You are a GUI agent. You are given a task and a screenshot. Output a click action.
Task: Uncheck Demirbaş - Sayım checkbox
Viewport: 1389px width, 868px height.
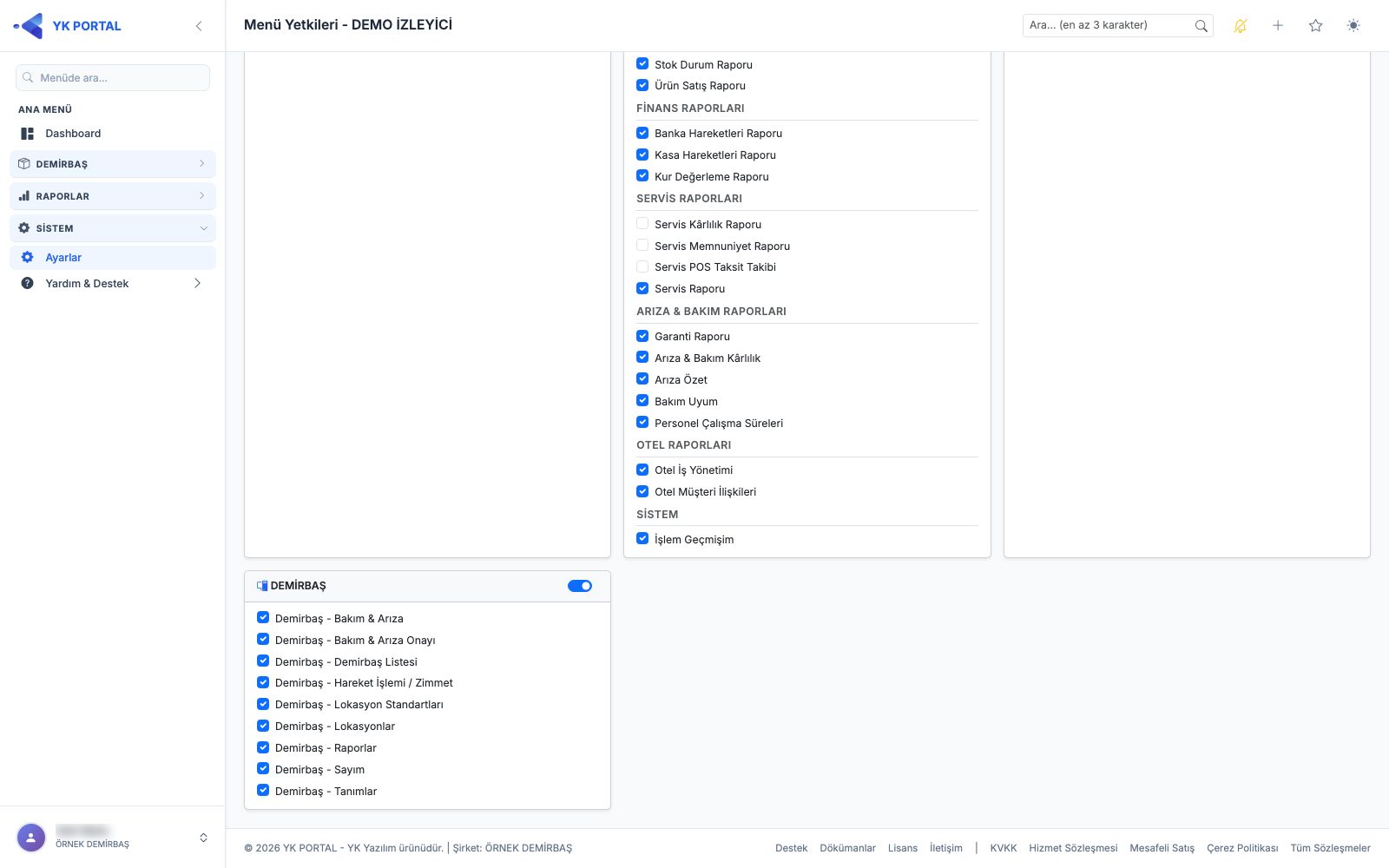coord(263,769)
